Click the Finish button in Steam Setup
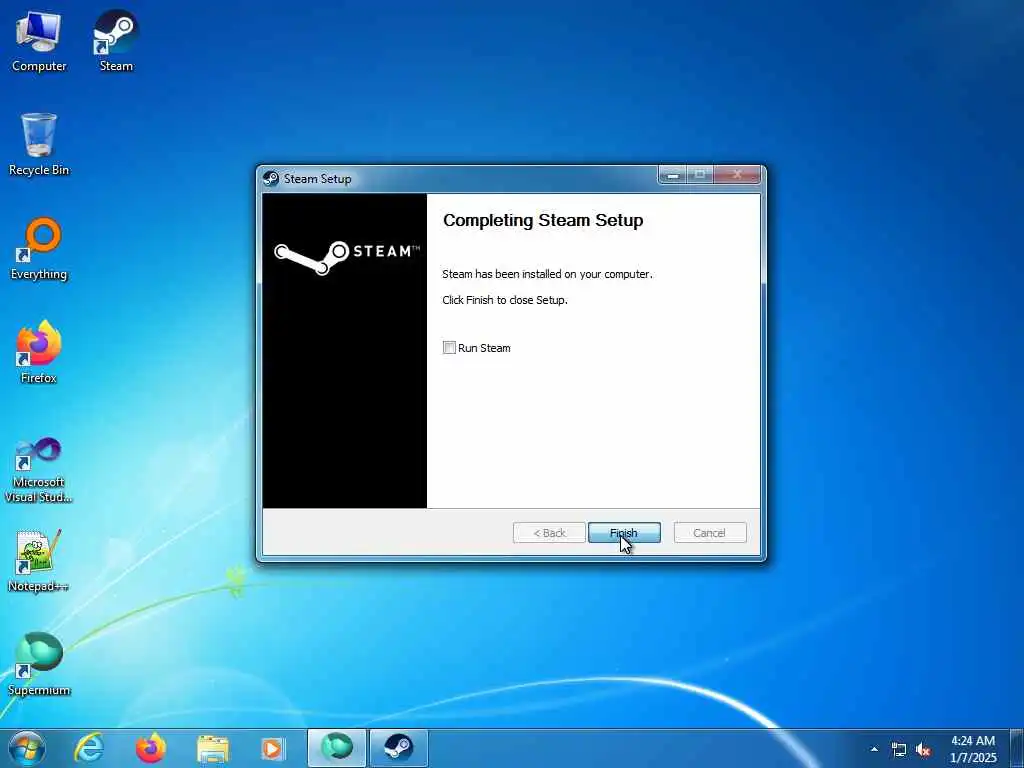The image size is (1024, 768). pos(624,533)
